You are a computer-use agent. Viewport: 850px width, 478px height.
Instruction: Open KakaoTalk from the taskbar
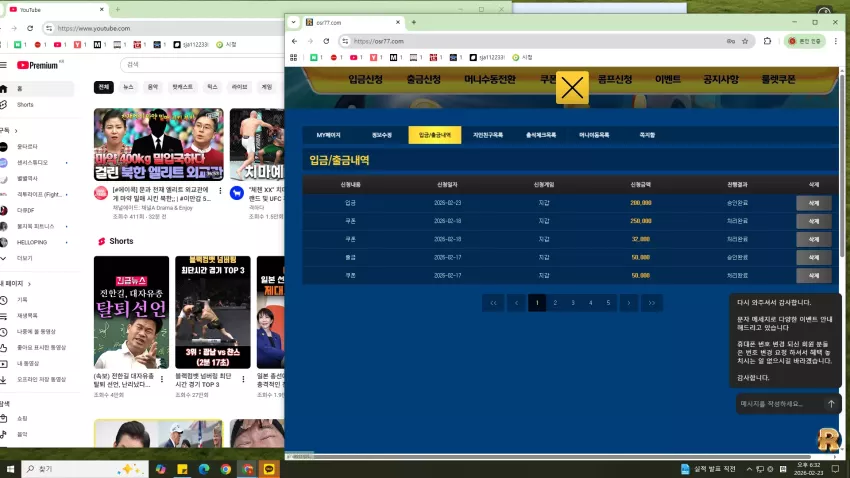point(269,469)
